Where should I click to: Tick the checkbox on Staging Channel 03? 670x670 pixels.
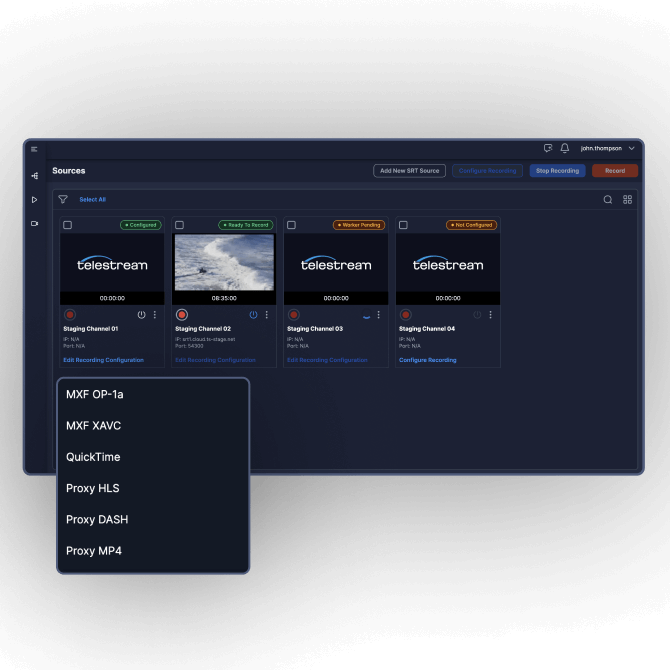point(292,225)
